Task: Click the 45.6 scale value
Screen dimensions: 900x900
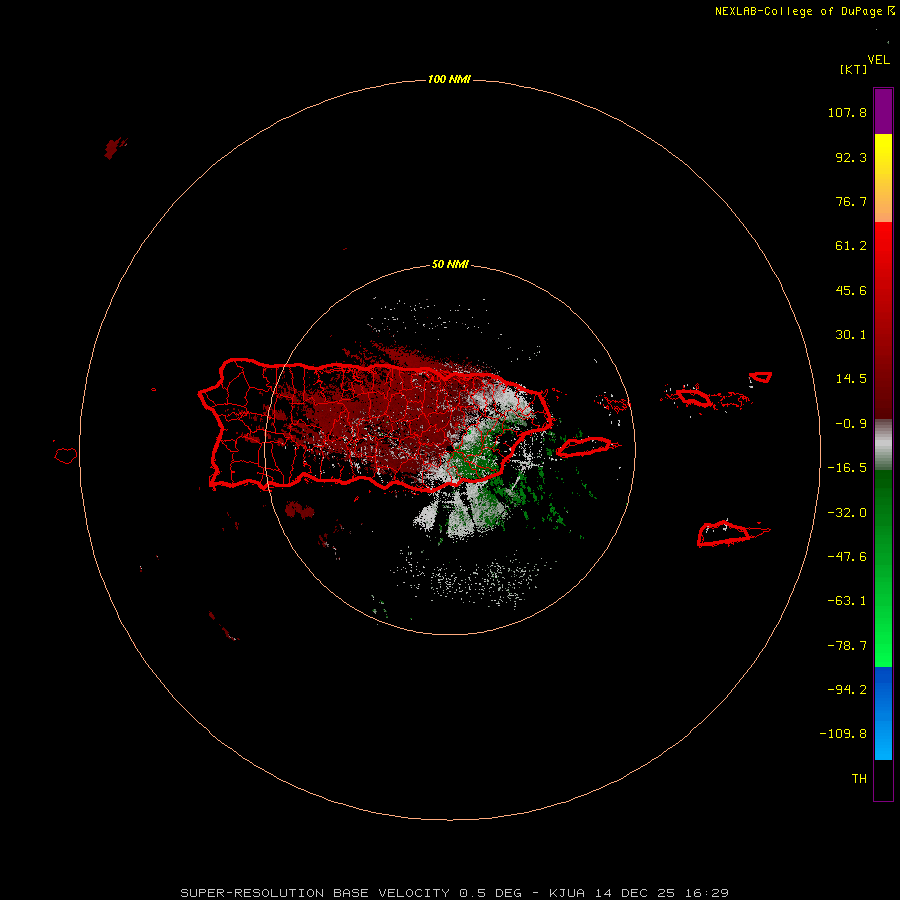Action: (x=851, y=290)
